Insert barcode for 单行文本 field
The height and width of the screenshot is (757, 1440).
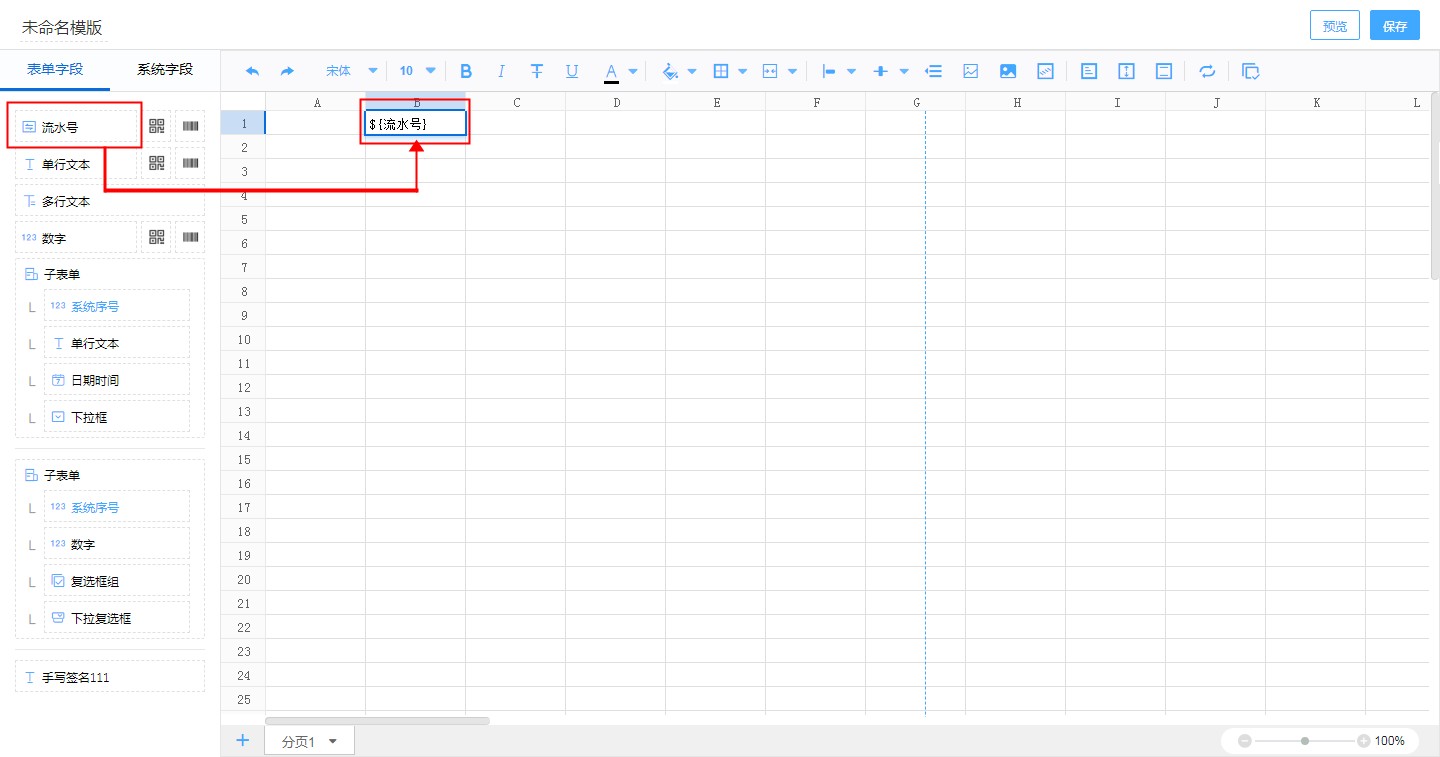coord(190,164)
